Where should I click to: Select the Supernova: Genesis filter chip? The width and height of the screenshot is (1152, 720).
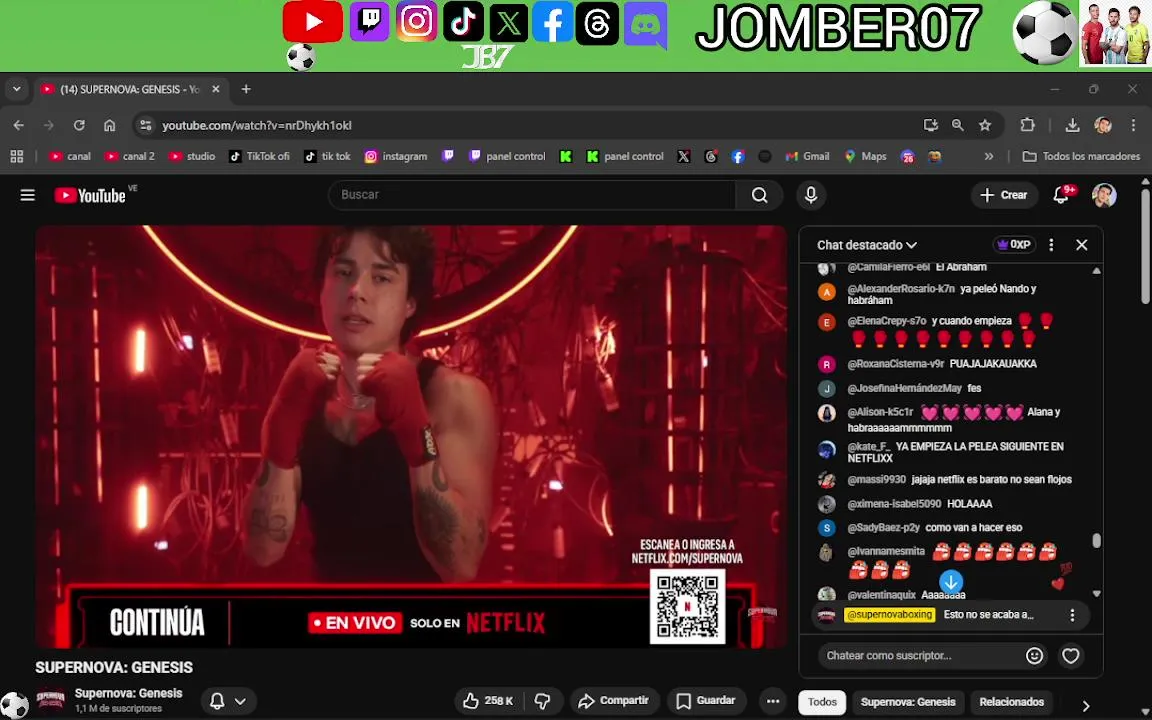point(908,702)
